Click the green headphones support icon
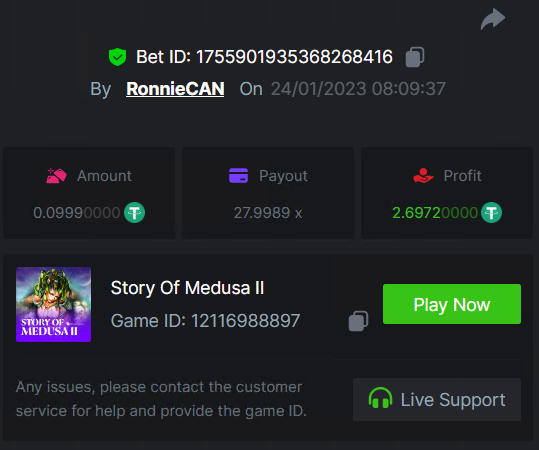The width and height of the screenshot is (539, 450). click(x=380, y=398)
